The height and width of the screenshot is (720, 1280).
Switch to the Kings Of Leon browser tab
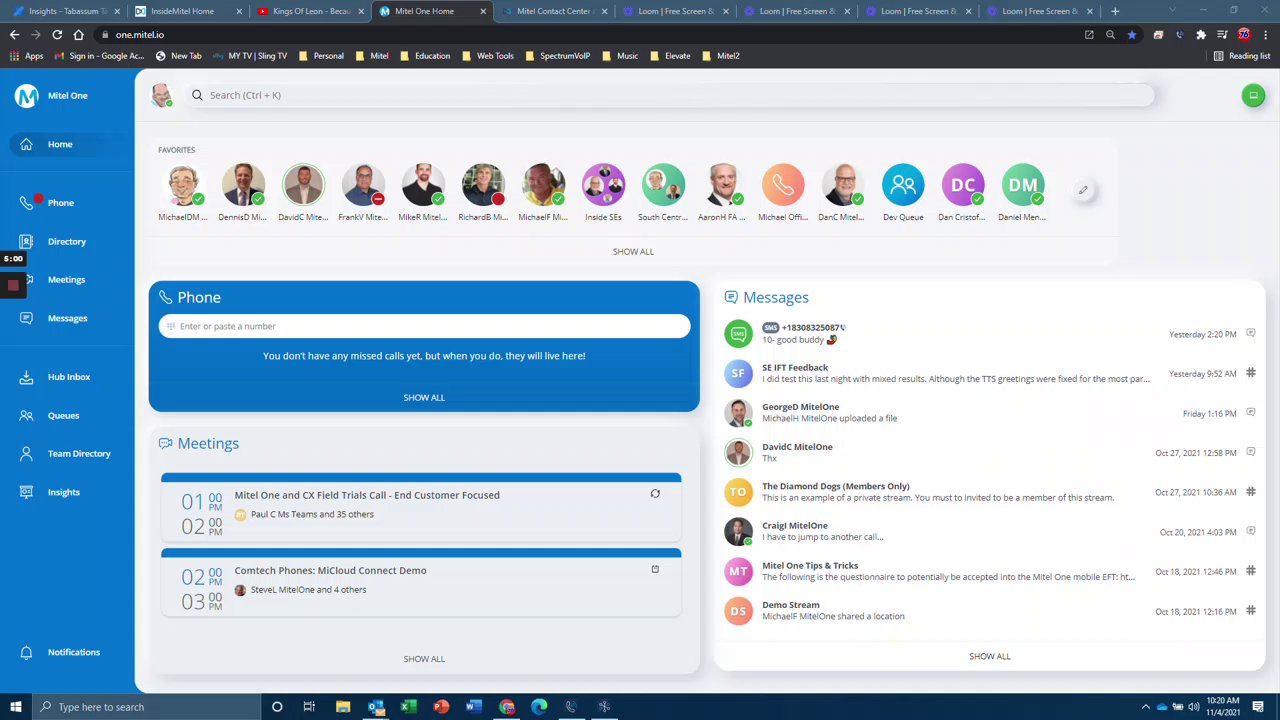310,11
